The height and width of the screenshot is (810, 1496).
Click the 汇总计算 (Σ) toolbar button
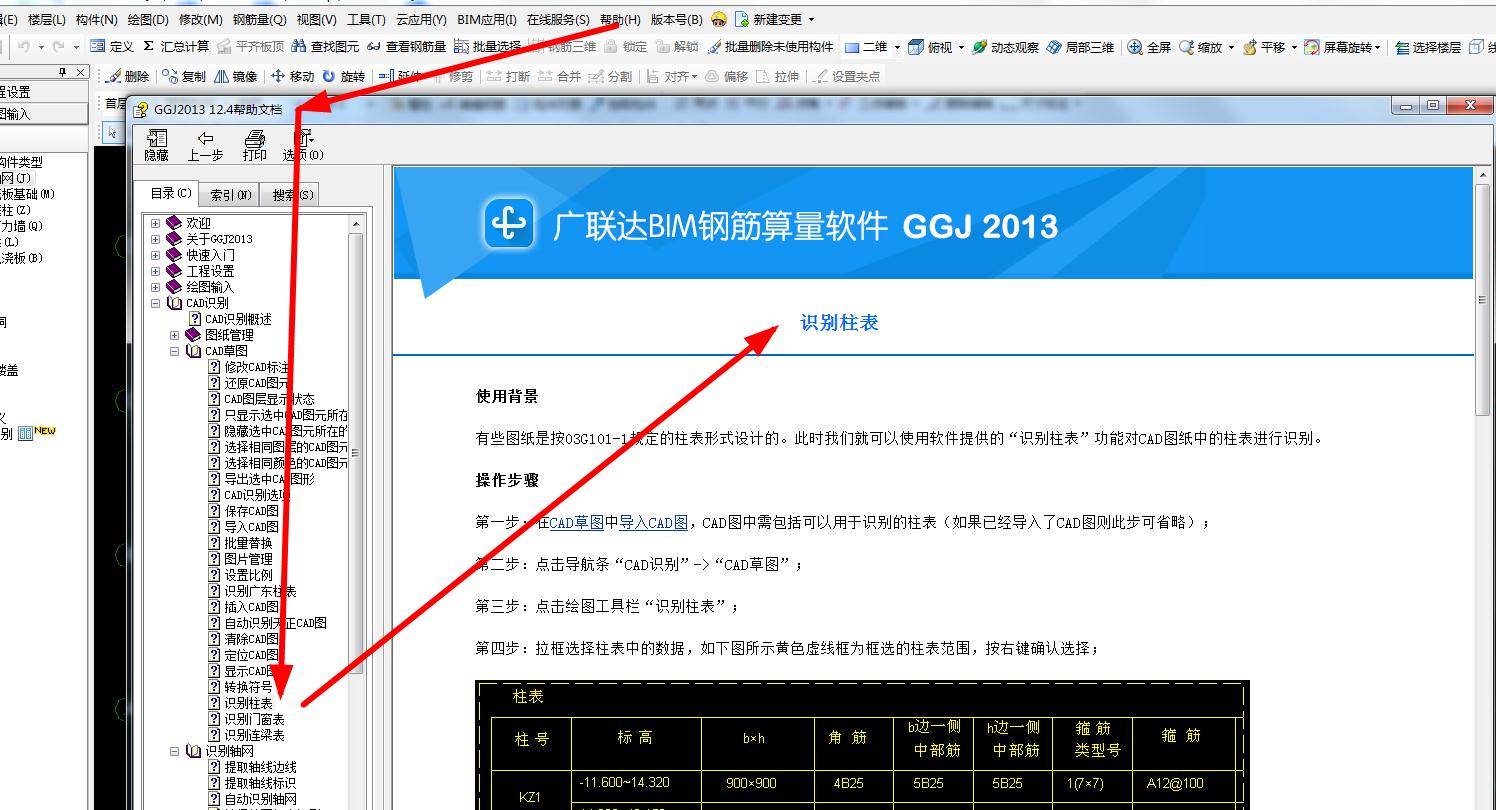click(176, 46)
